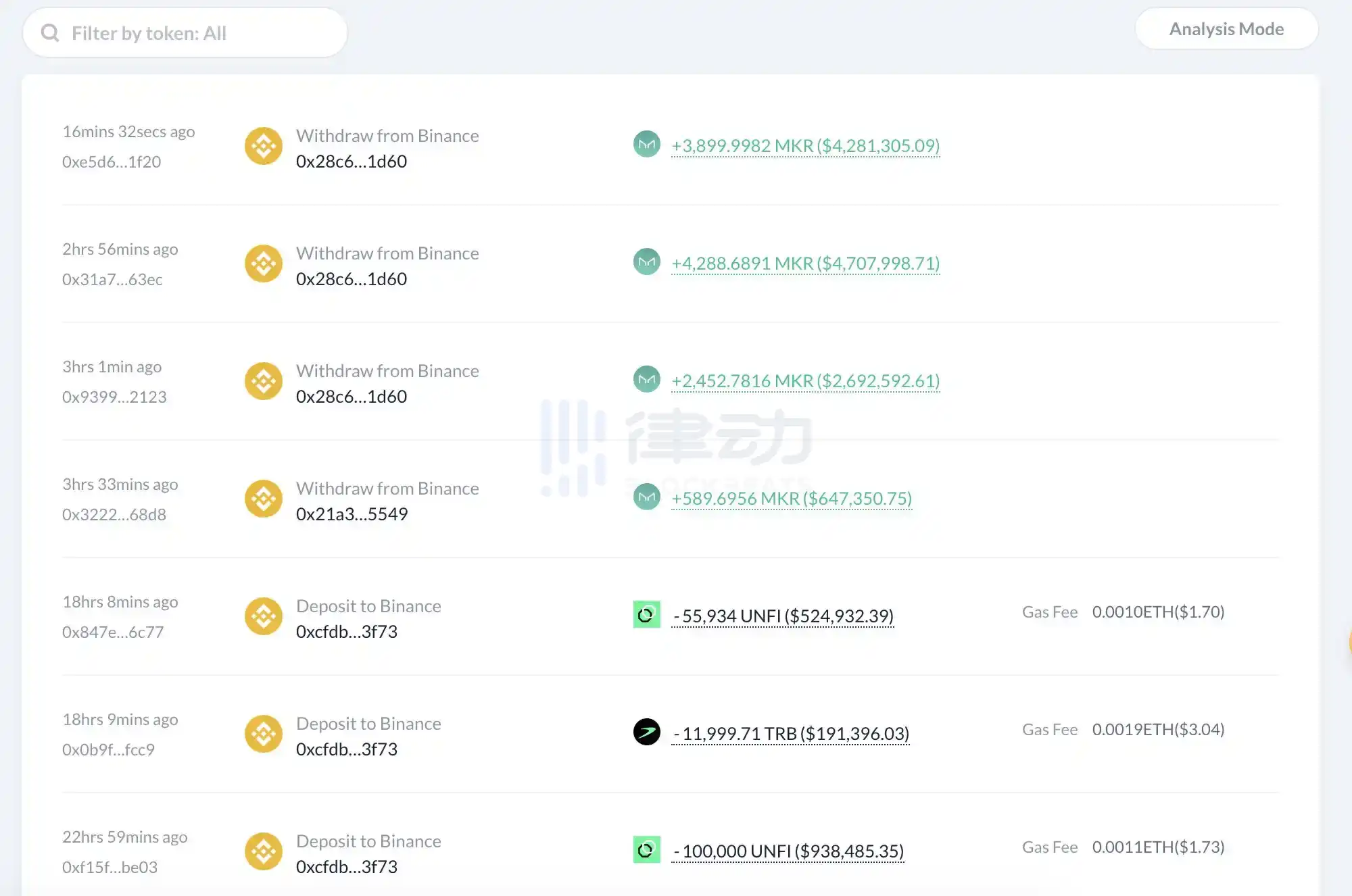Image resolution: width=1352 pixels, height=896 pixels.
Task: Click the MKR token icon beside +3,899.9982 MKR
Action: (x=646, y=144)
